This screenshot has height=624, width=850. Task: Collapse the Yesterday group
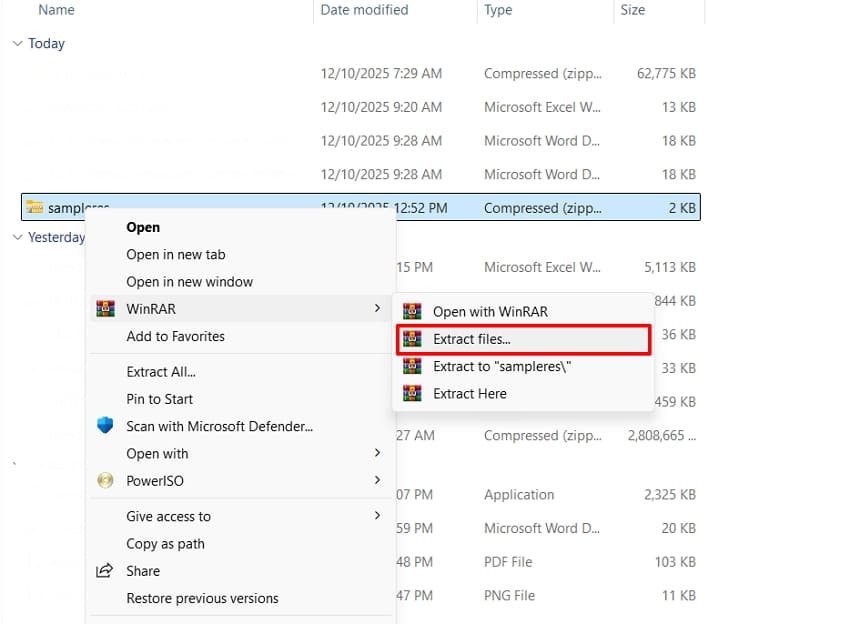18,237
